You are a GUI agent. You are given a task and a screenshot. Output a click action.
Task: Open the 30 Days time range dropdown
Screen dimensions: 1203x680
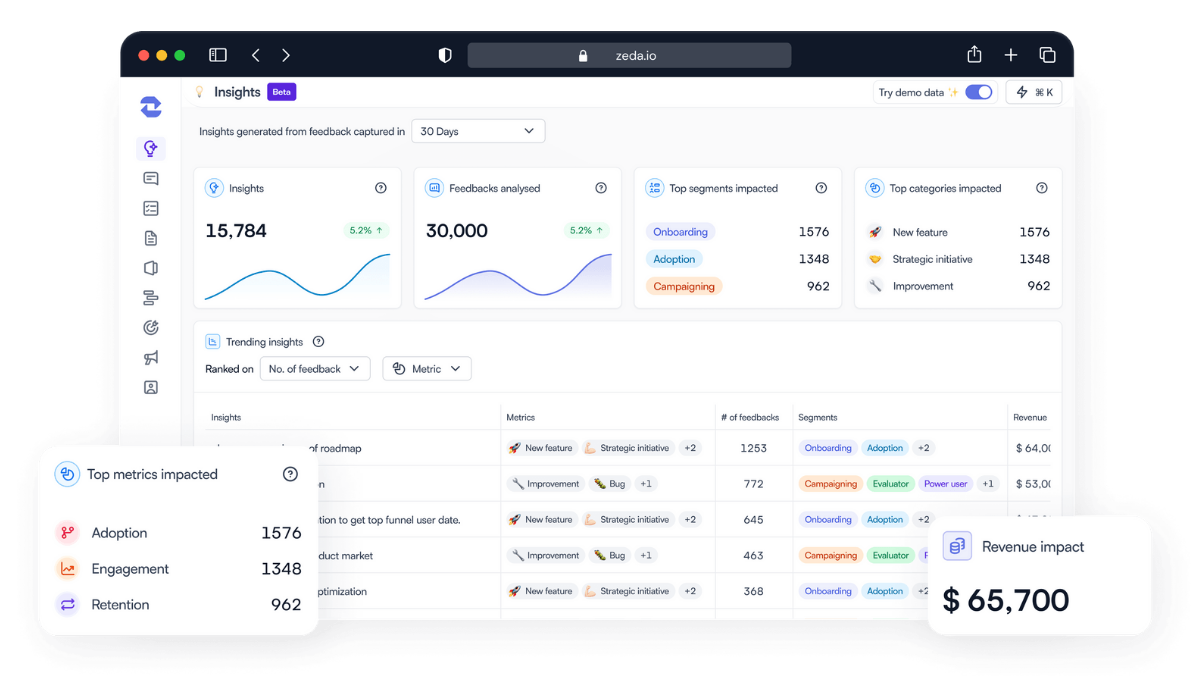coord(477,130)
